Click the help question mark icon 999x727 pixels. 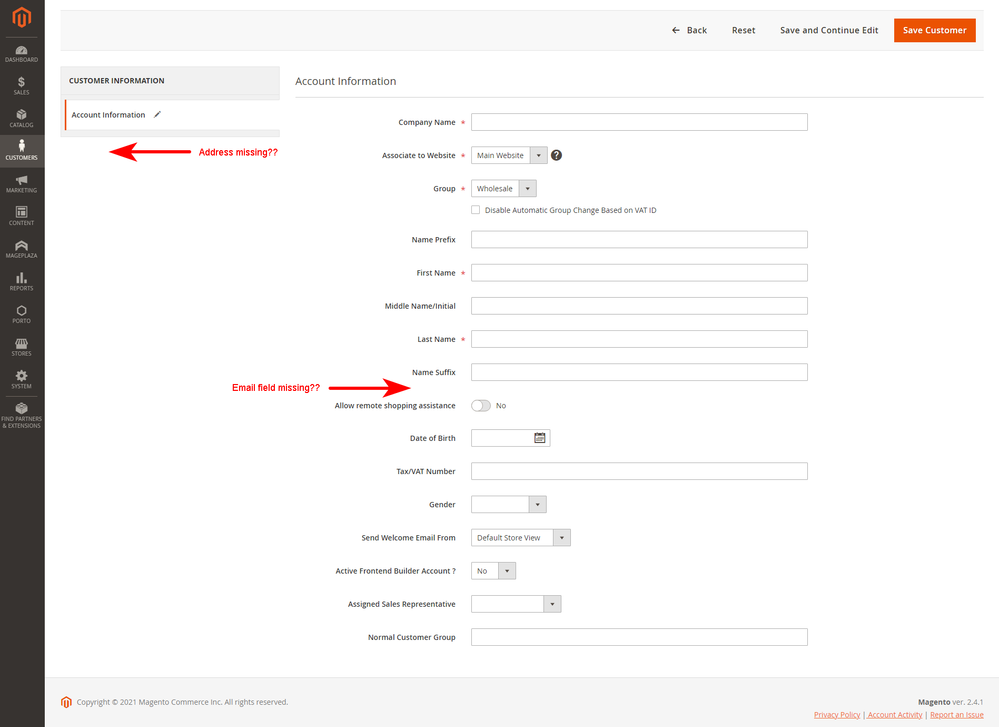(x=556, y=155)
